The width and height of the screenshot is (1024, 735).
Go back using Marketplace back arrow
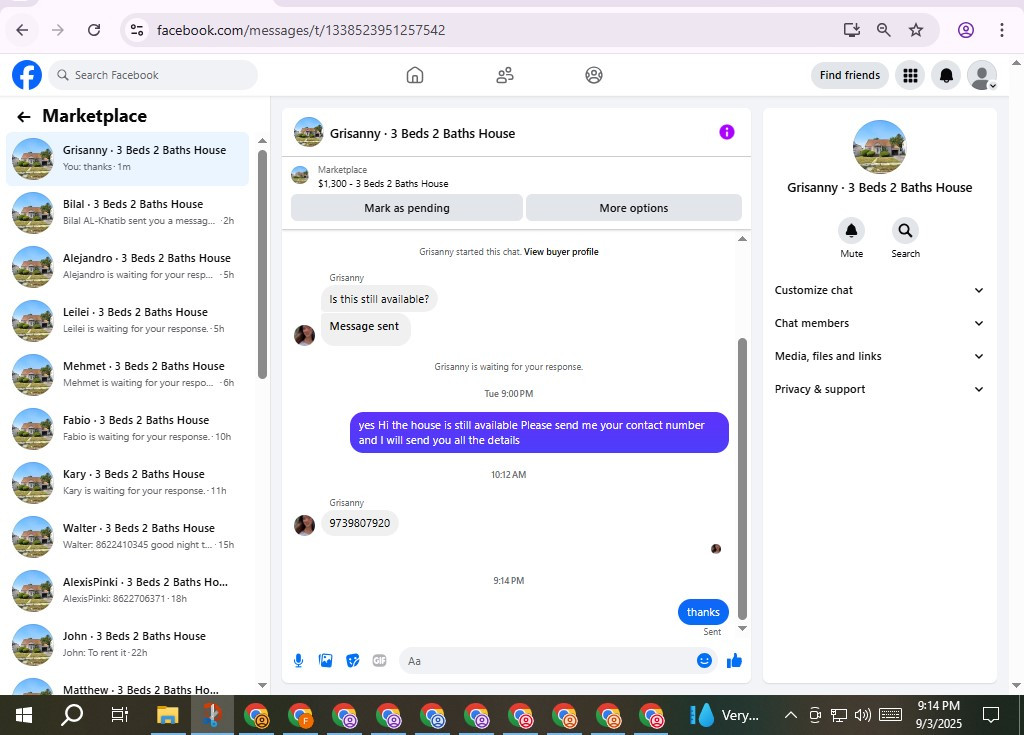(24, 117)
